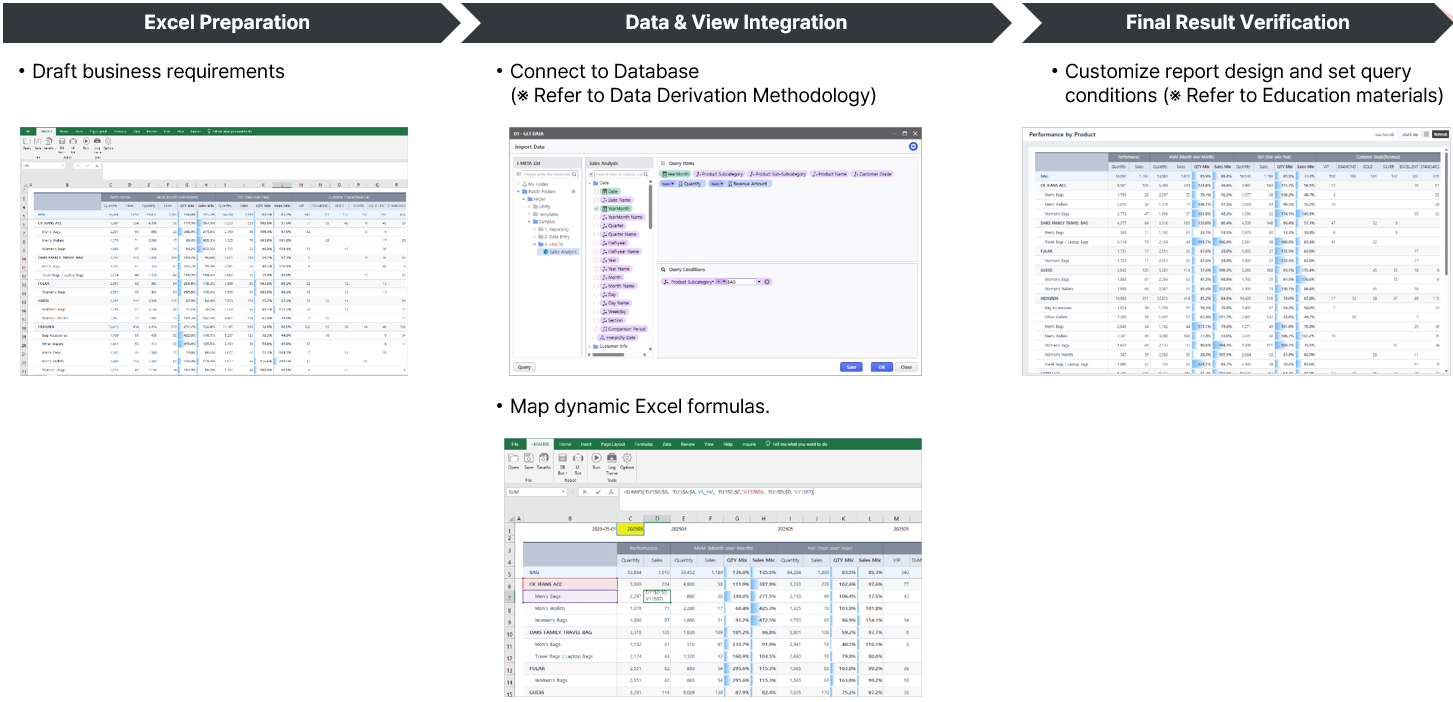The width and height of the screenshot is (1453, 702).
Task: Click search icon in i-META List panel
Action: (574, 174)
